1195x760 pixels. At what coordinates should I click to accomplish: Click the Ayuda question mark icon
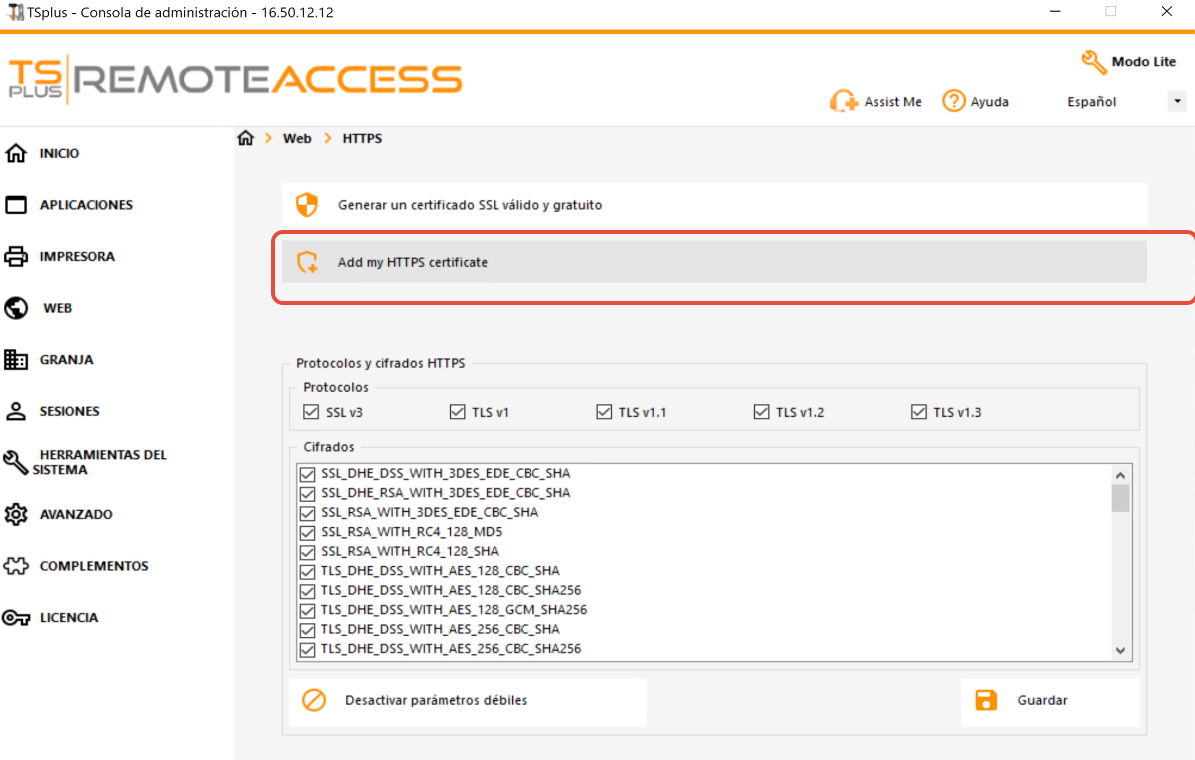[x=953, y=101]
